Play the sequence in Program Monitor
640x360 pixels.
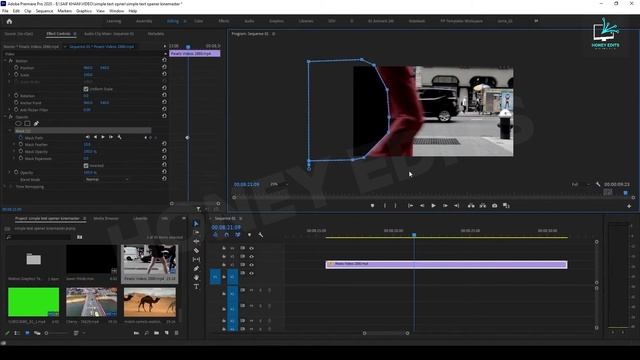point(433,206)
